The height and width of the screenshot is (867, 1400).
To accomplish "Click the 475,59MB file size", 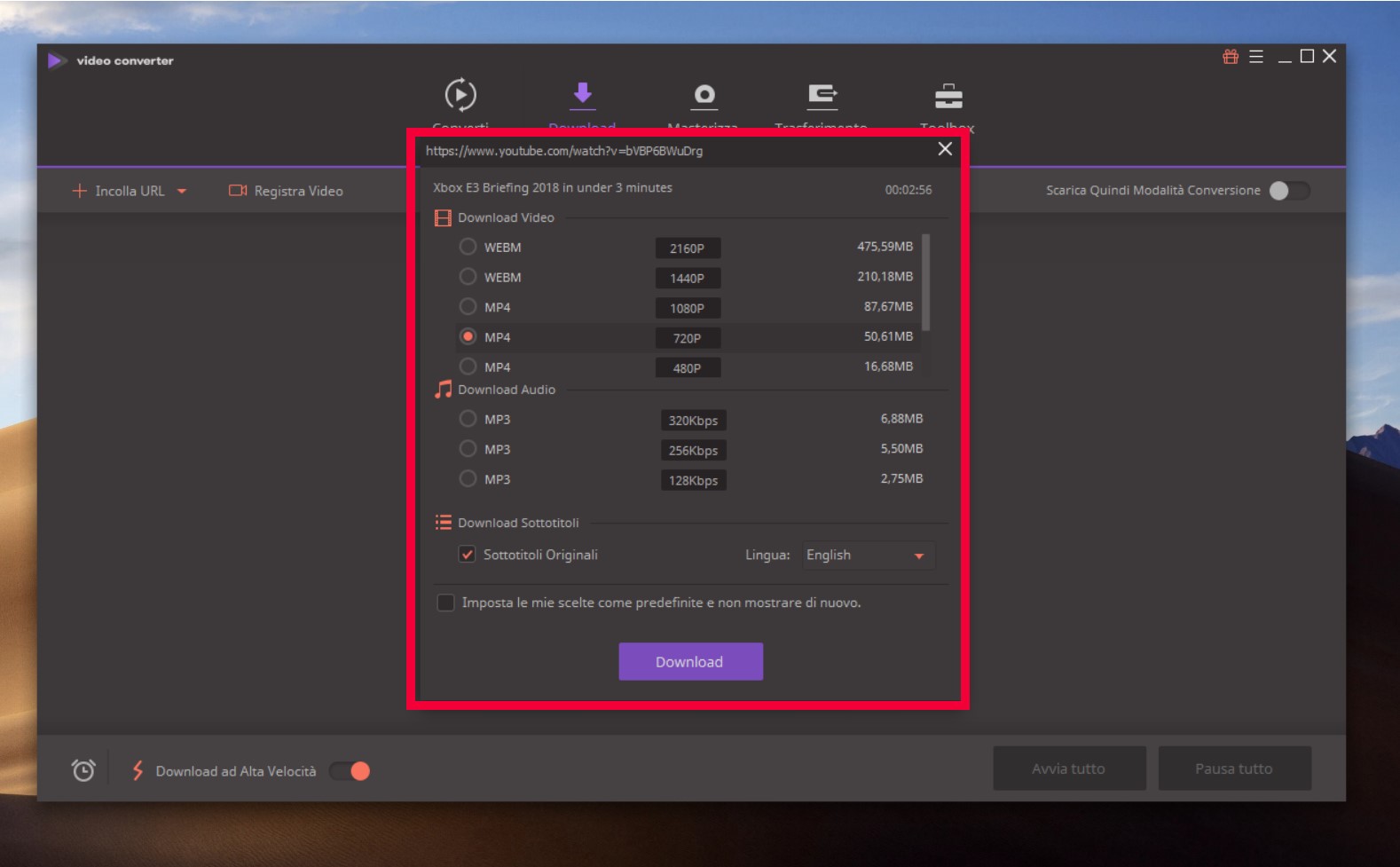I will point(885,247).
